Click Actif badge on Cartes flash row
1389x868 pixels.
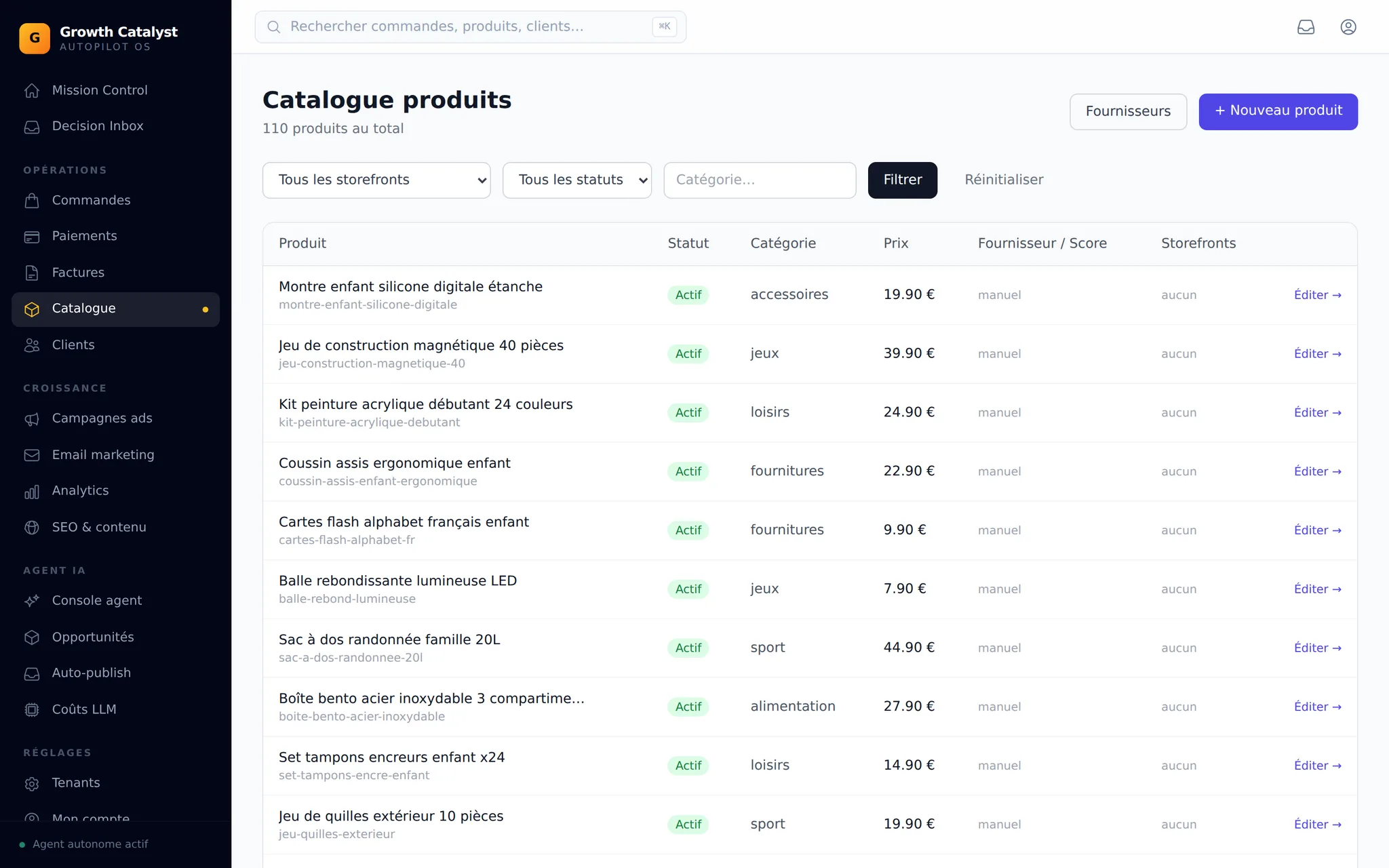(688, 530)
